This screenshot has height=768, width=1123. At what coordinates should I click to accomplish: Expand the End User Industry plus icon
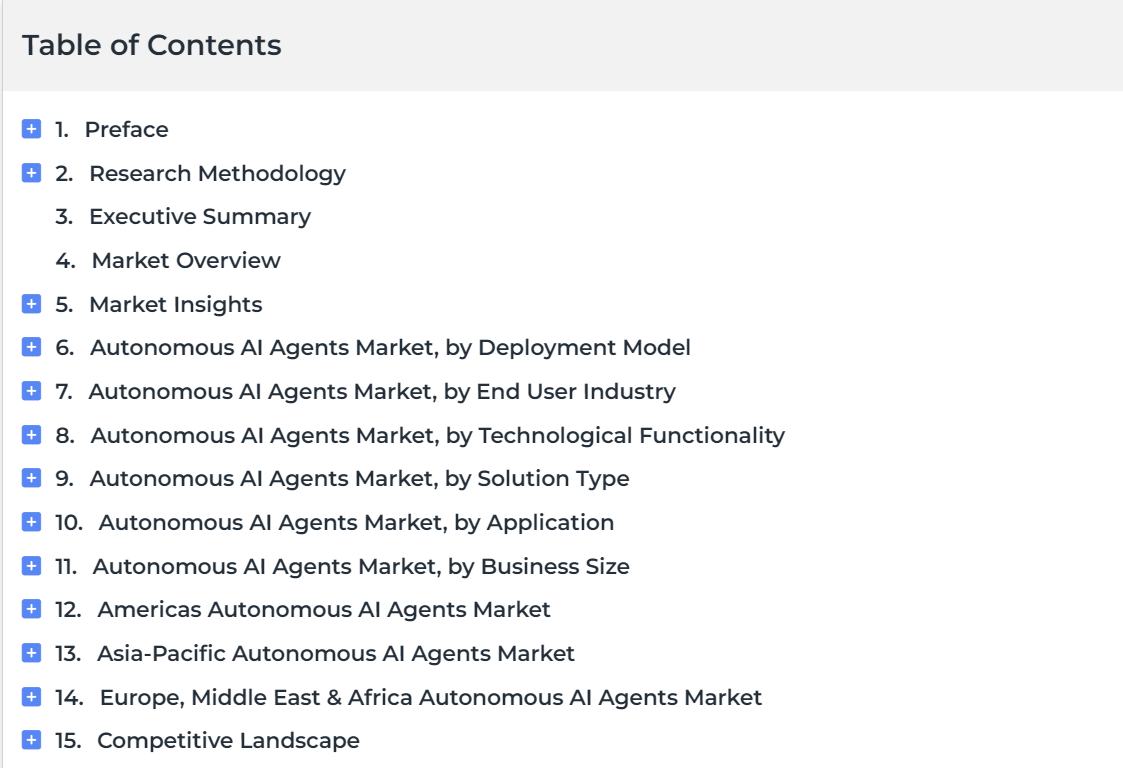click(32, 390)
